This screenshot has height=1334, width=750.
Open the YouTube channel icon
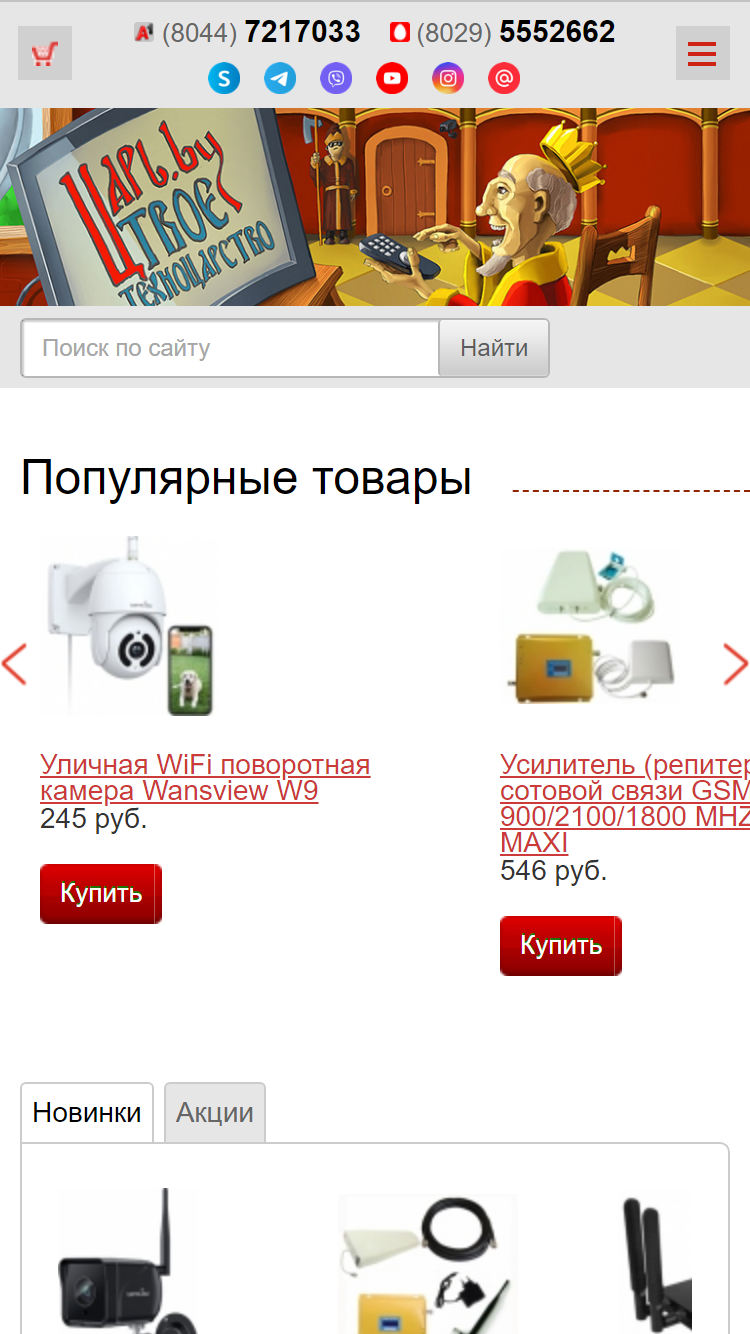pyautogui.click(x=392, y=78)
